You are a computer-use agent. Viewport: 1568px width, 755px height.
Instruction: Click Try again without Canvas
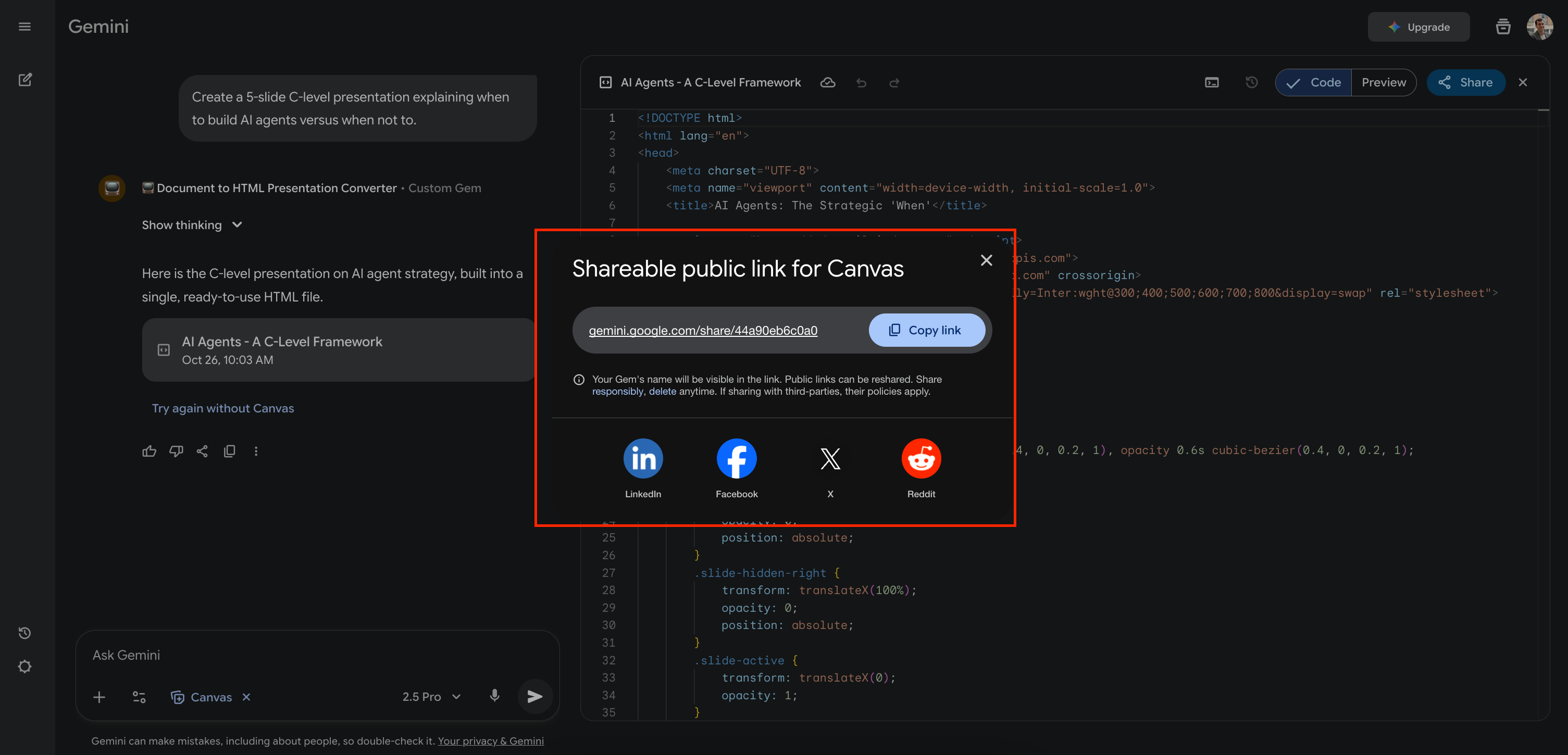223,408
